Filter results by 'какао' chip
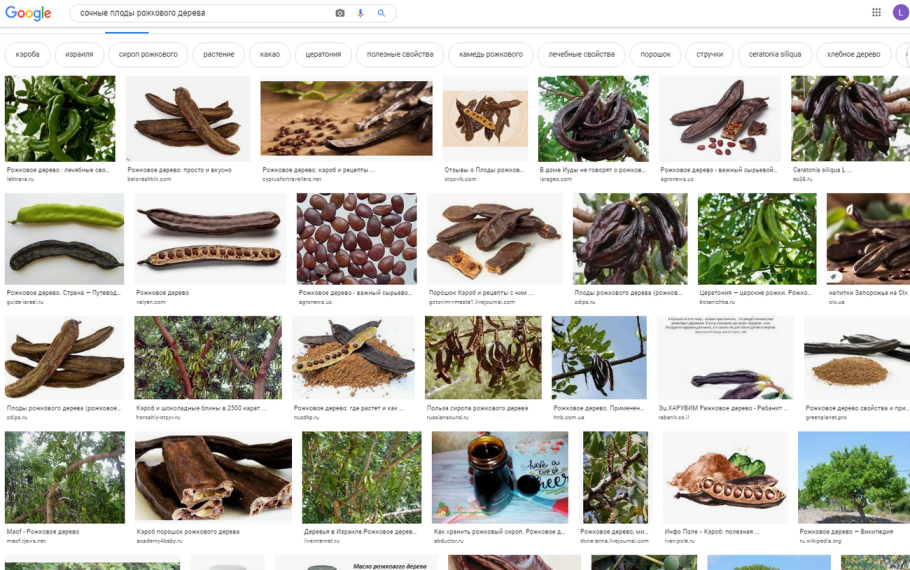910x570 pixels. (270, 54)
